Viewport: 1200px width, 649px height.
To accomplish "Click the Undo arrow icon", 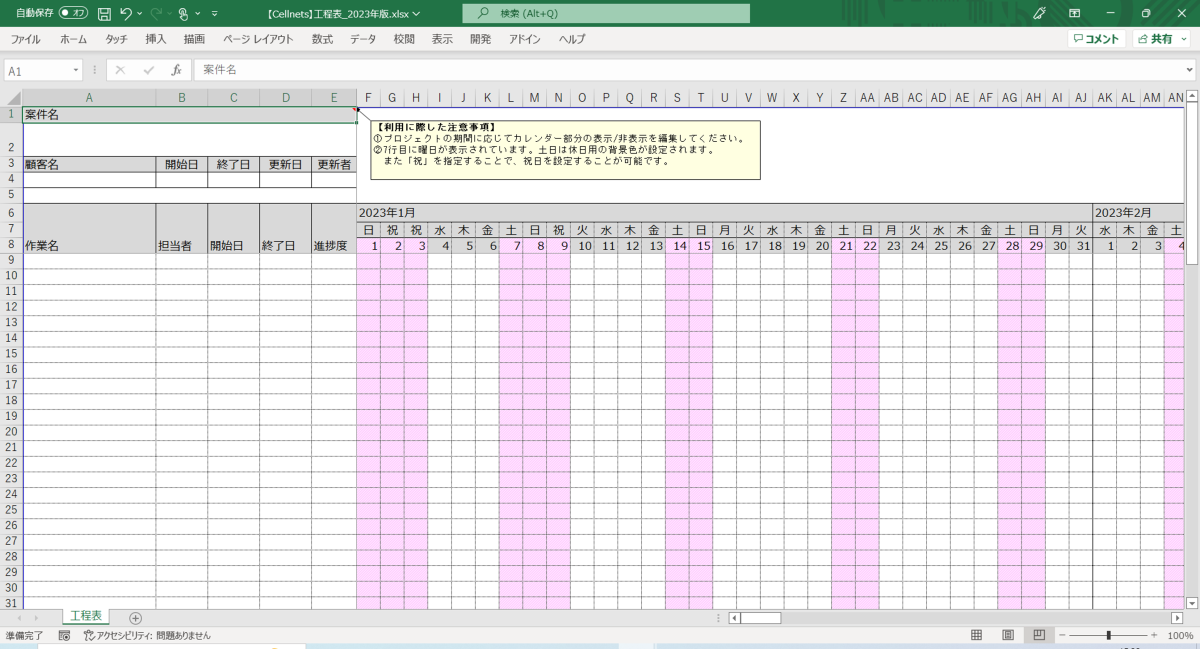I will pos(125,14).
